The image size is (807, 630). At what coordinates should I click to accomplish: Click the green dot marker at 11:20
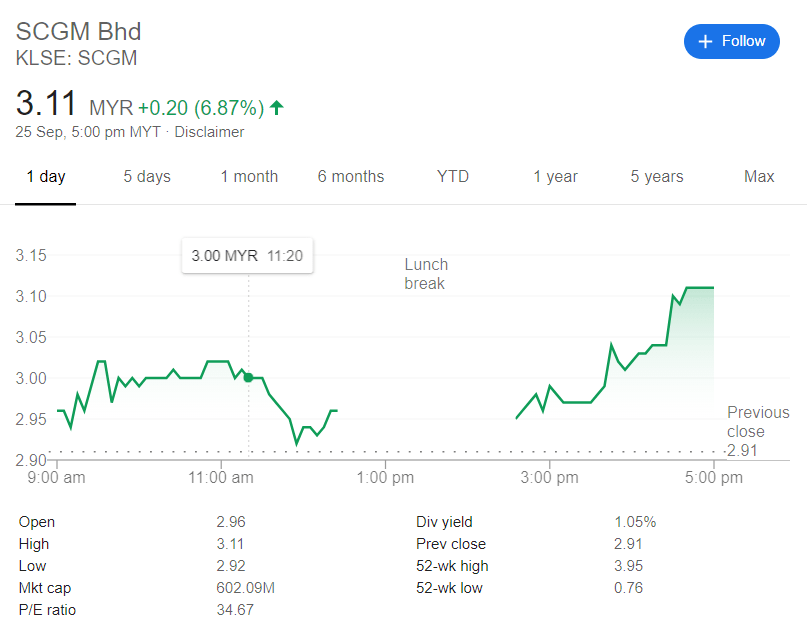click(x=248, y=377)
